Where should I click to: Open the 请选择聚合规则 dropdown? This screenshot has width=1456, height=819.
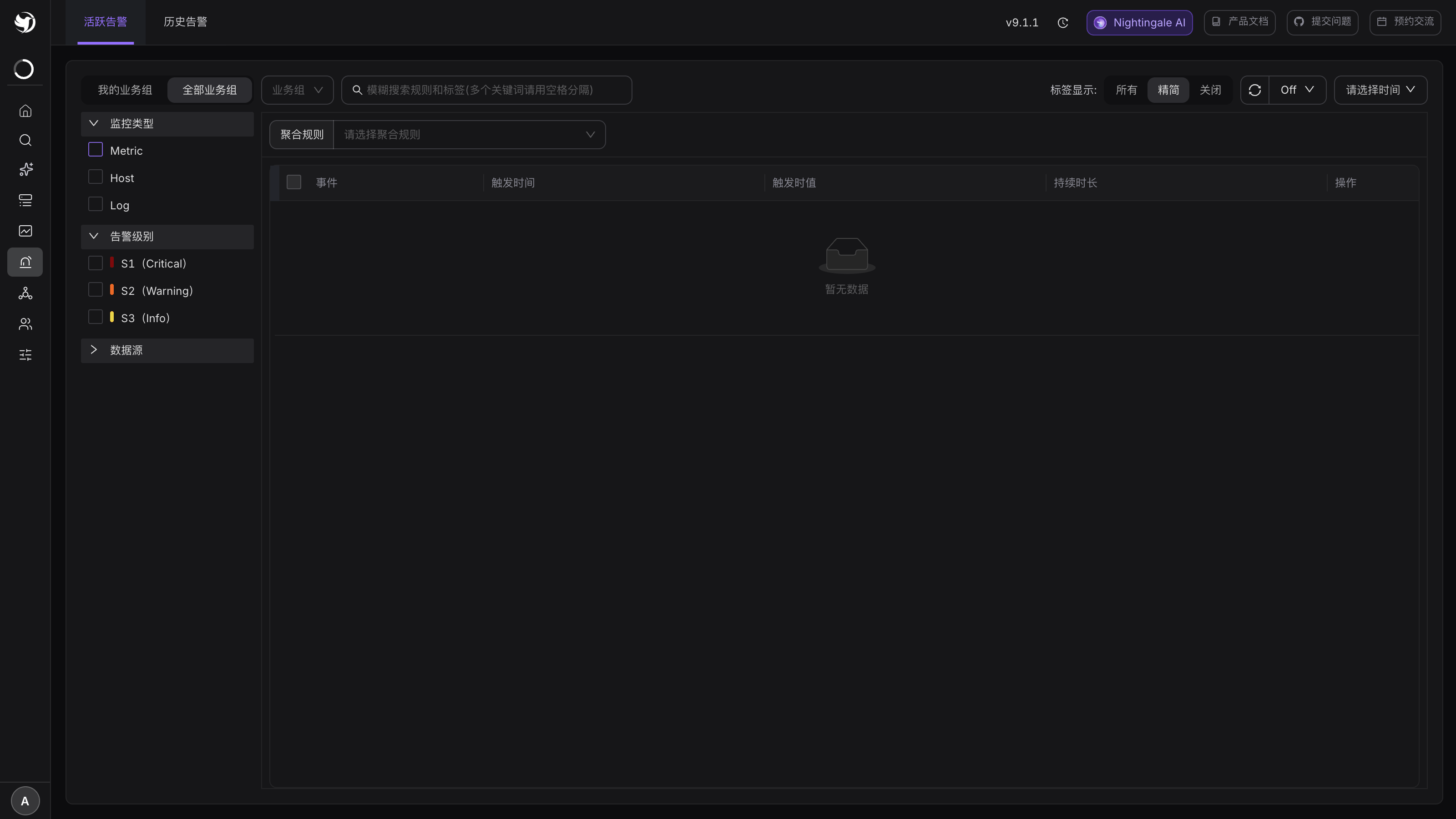pos(469,135)
